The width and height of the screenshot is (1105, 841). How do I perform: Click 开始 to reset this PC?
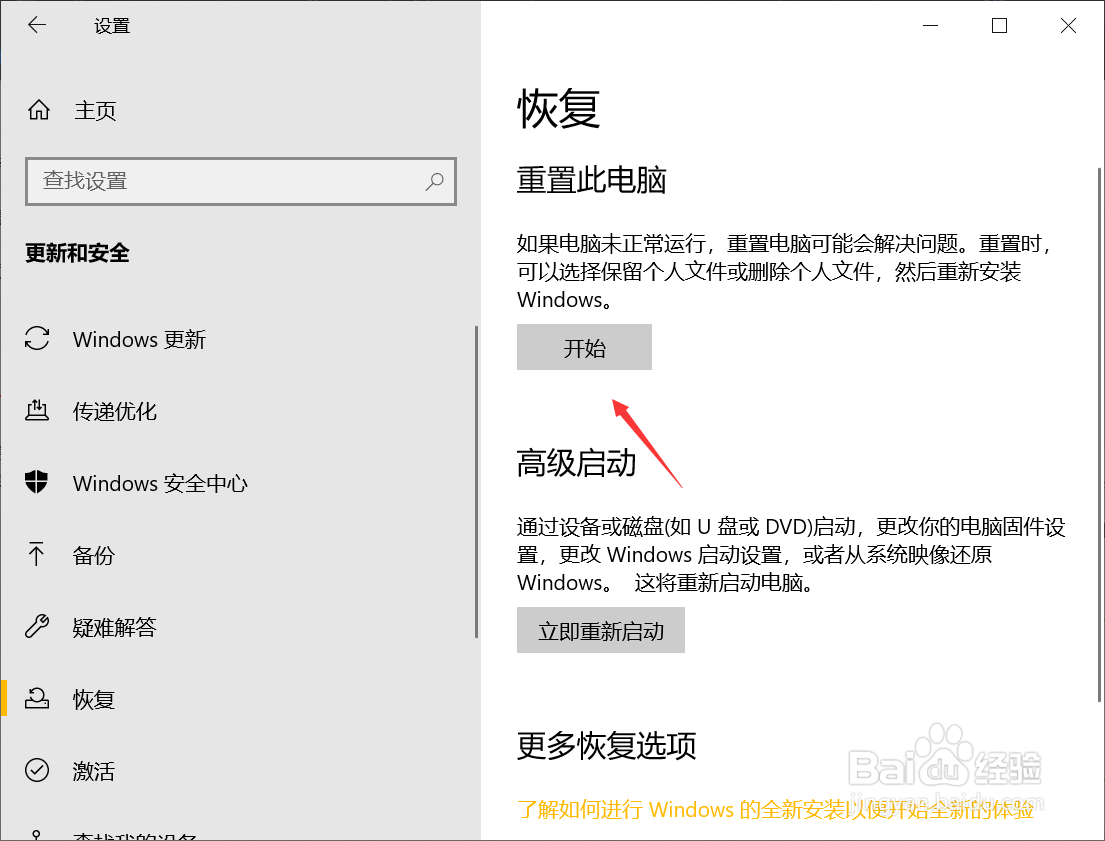pyautogui.click(x=584, y=347)
